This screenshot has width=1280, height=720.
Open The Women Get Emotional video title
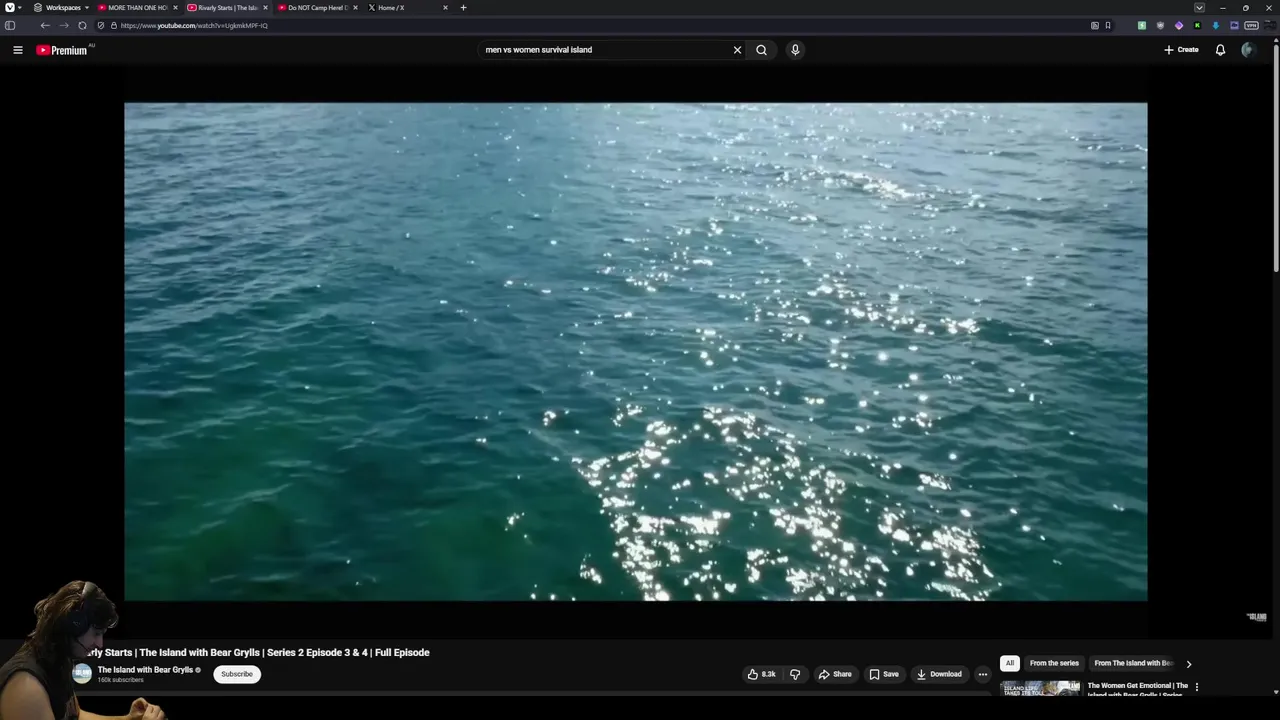click(1138, 689)
